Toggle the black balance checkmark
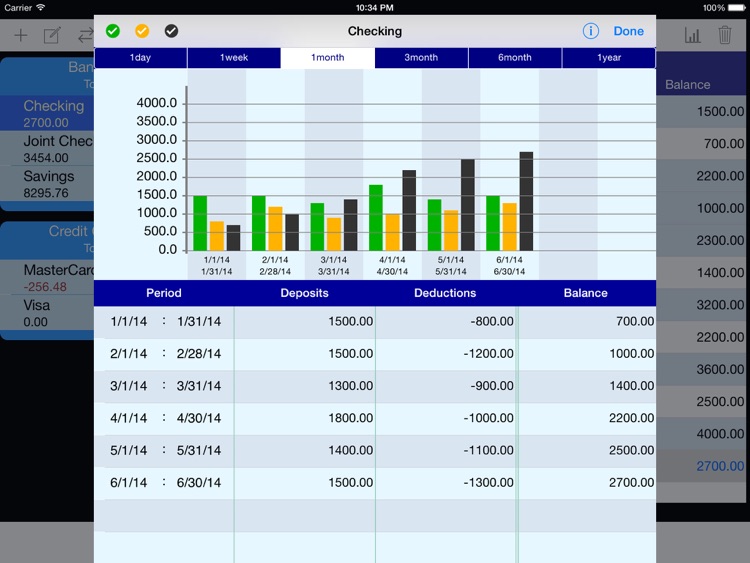 [x=171, y=31]
